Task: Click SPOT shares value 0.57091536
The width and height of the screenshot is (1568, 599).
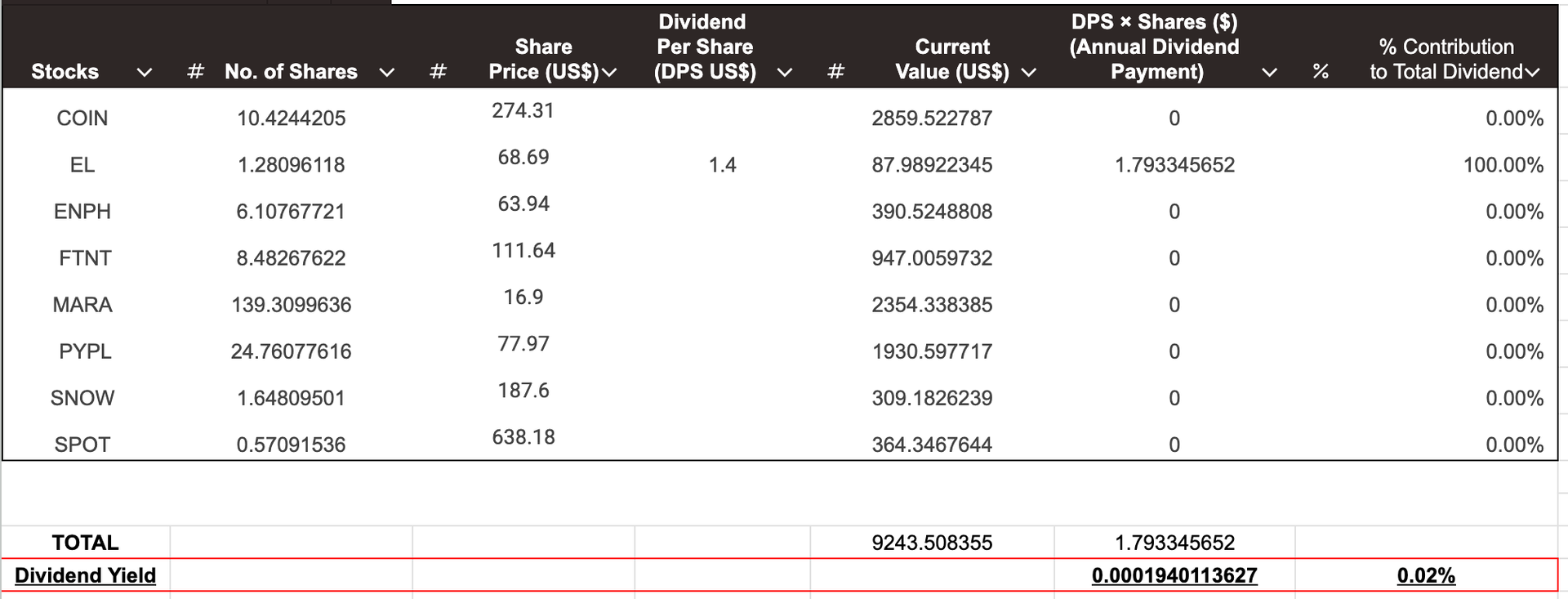Action: (x=292, y=445)
